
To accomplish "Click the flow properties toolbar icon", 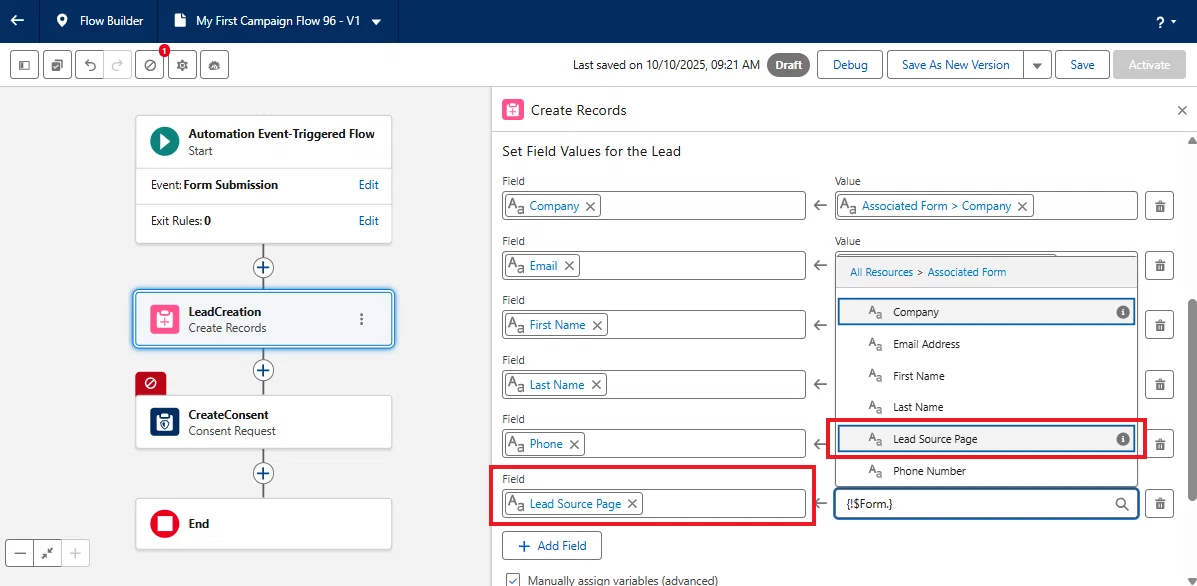I will click(x=215, y=65).
